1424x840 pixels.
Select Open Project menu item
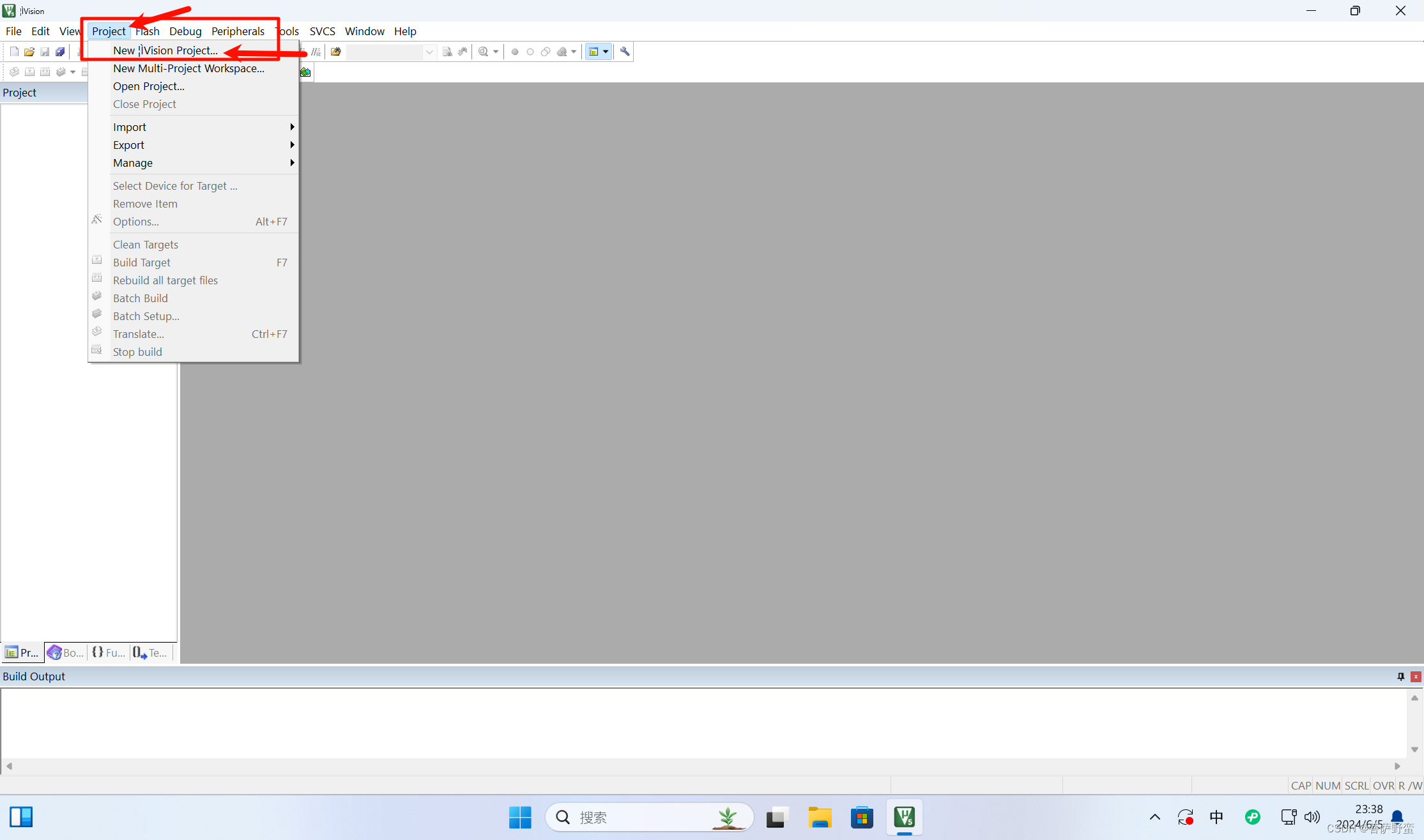coord(148,86)
